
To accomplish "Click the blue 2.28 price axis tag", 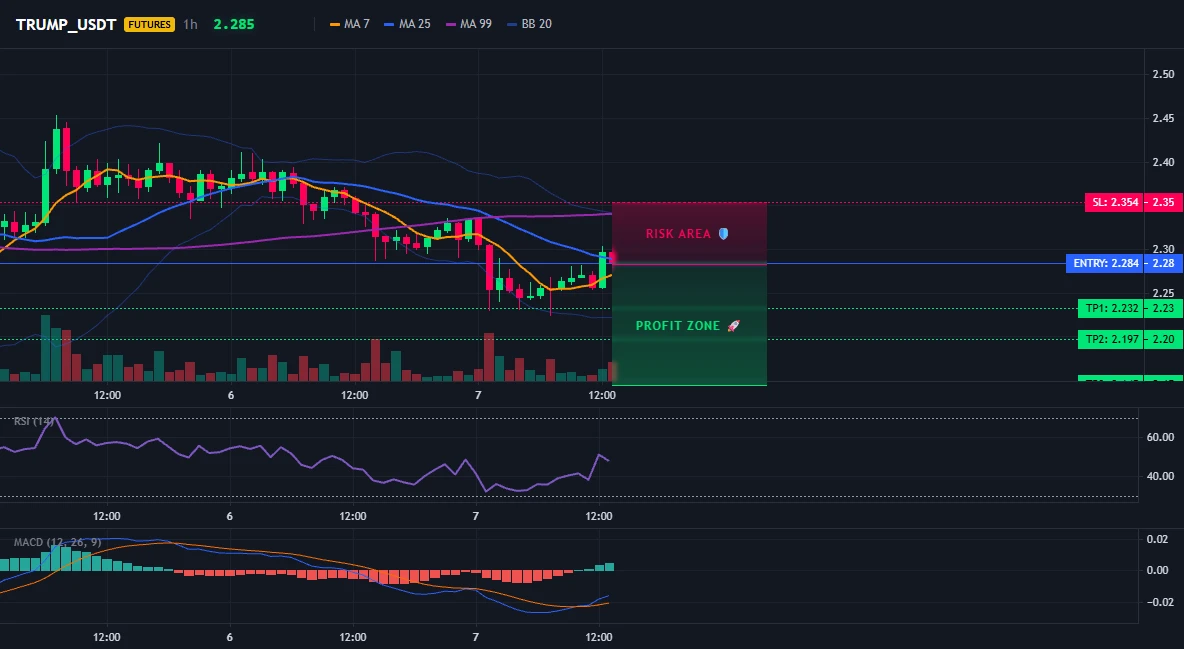I will coord(1163,264).
